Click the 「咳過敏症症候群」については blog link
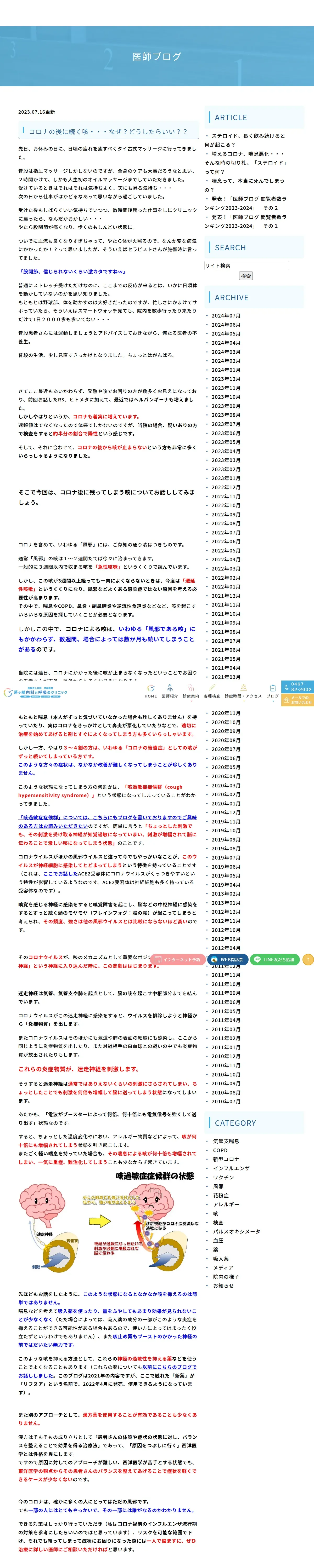This screenshot has height=1568, width=314. point(107,822)
